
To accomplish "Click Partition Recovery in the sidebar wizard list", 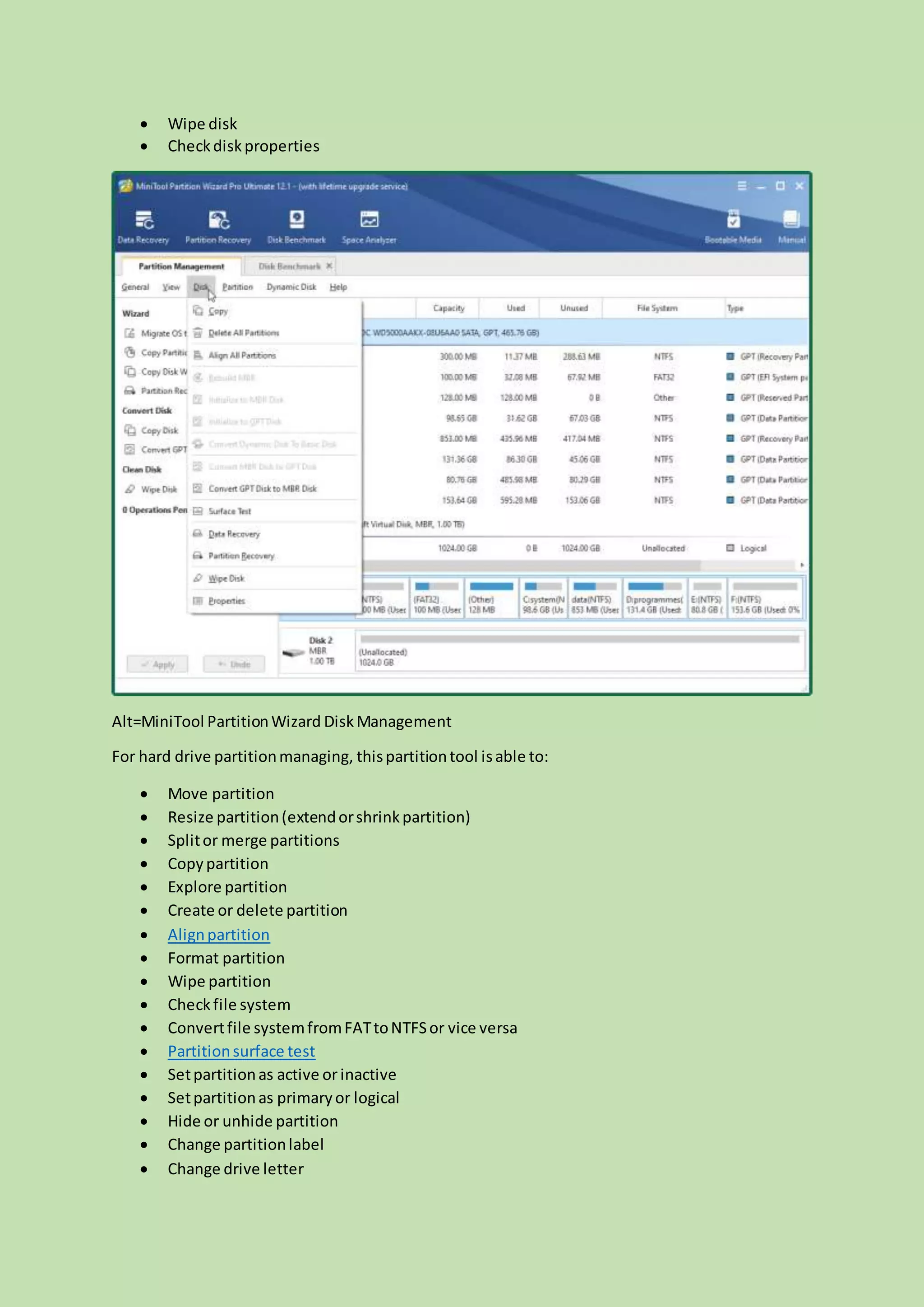I will coord(155,390).
